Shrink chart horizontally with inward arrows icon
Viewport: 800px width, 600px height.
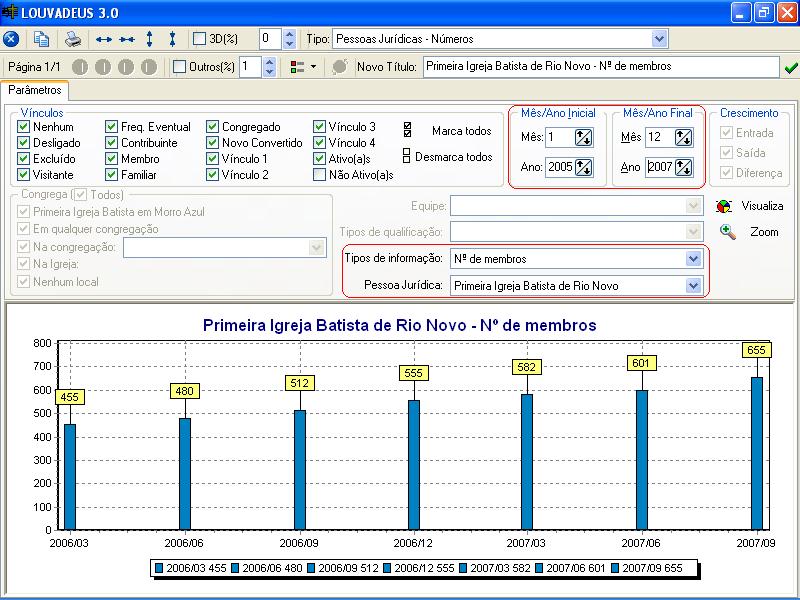point(127,39)
